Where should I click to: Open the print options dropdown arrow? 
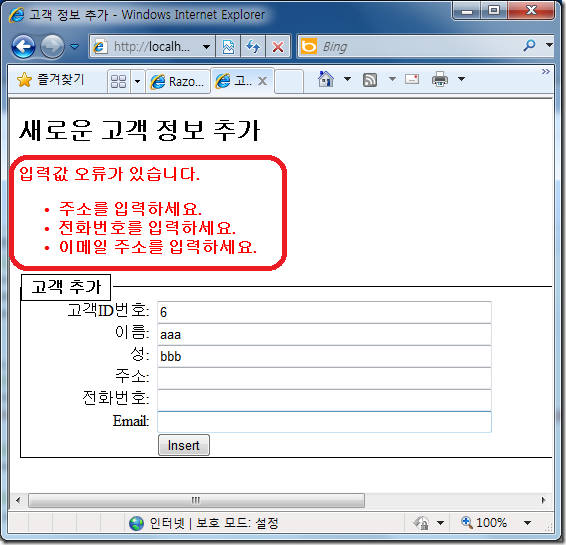click(461, 79)
